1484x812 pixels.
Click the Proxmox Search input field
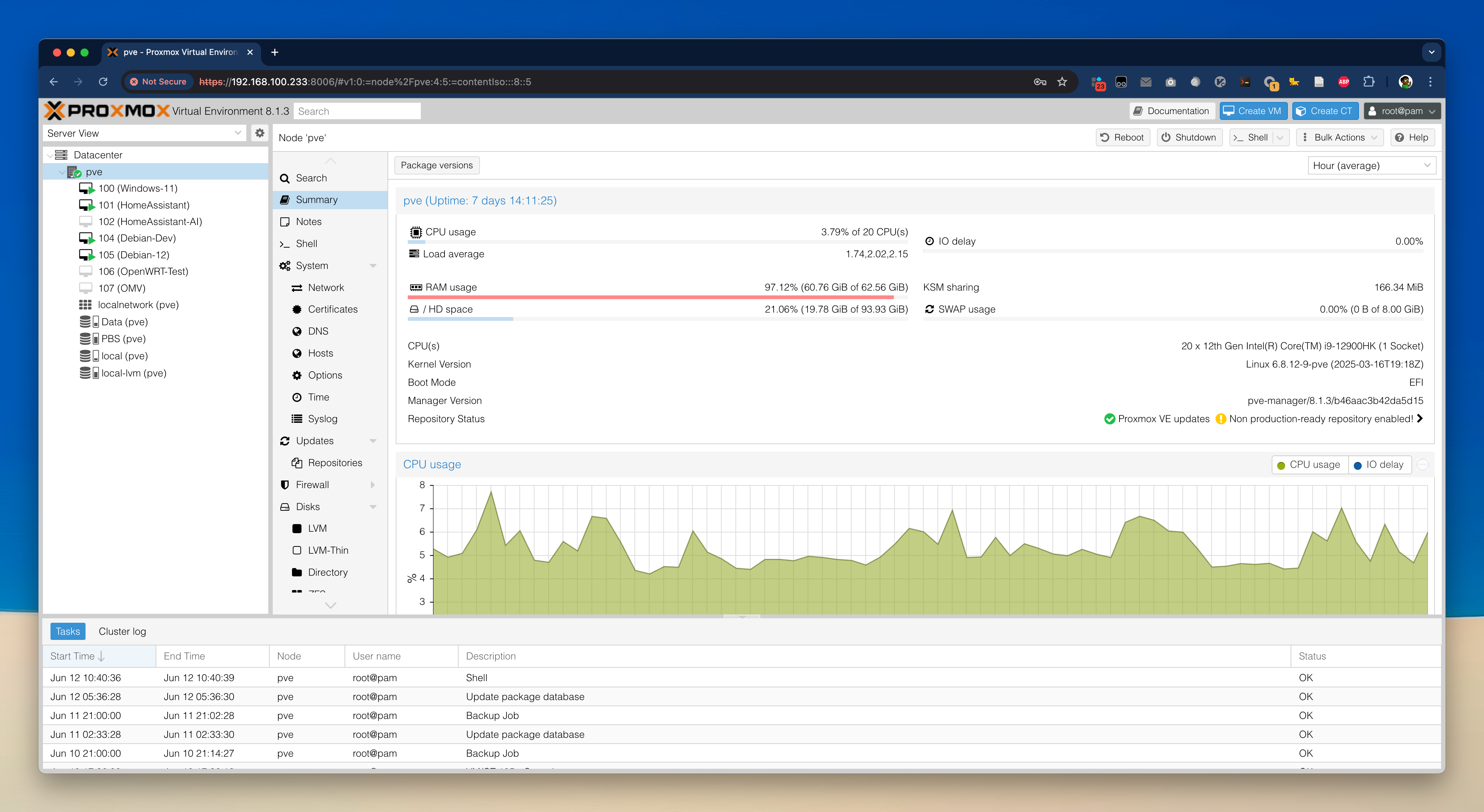tap(357, 111)
